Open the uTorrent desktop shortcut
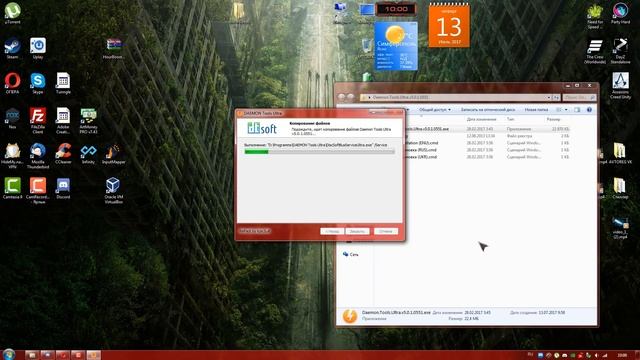 pyautogui.click(x=12, y=13)
